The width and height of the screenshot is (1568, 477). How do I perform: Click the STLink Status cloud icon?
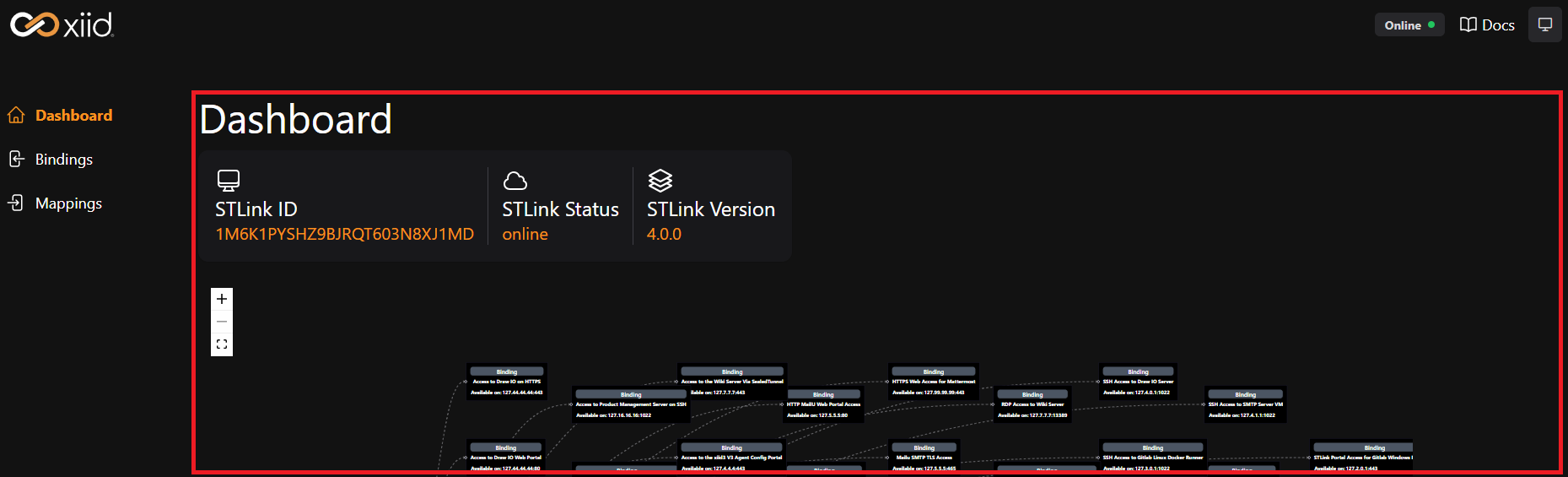point(515,181)
